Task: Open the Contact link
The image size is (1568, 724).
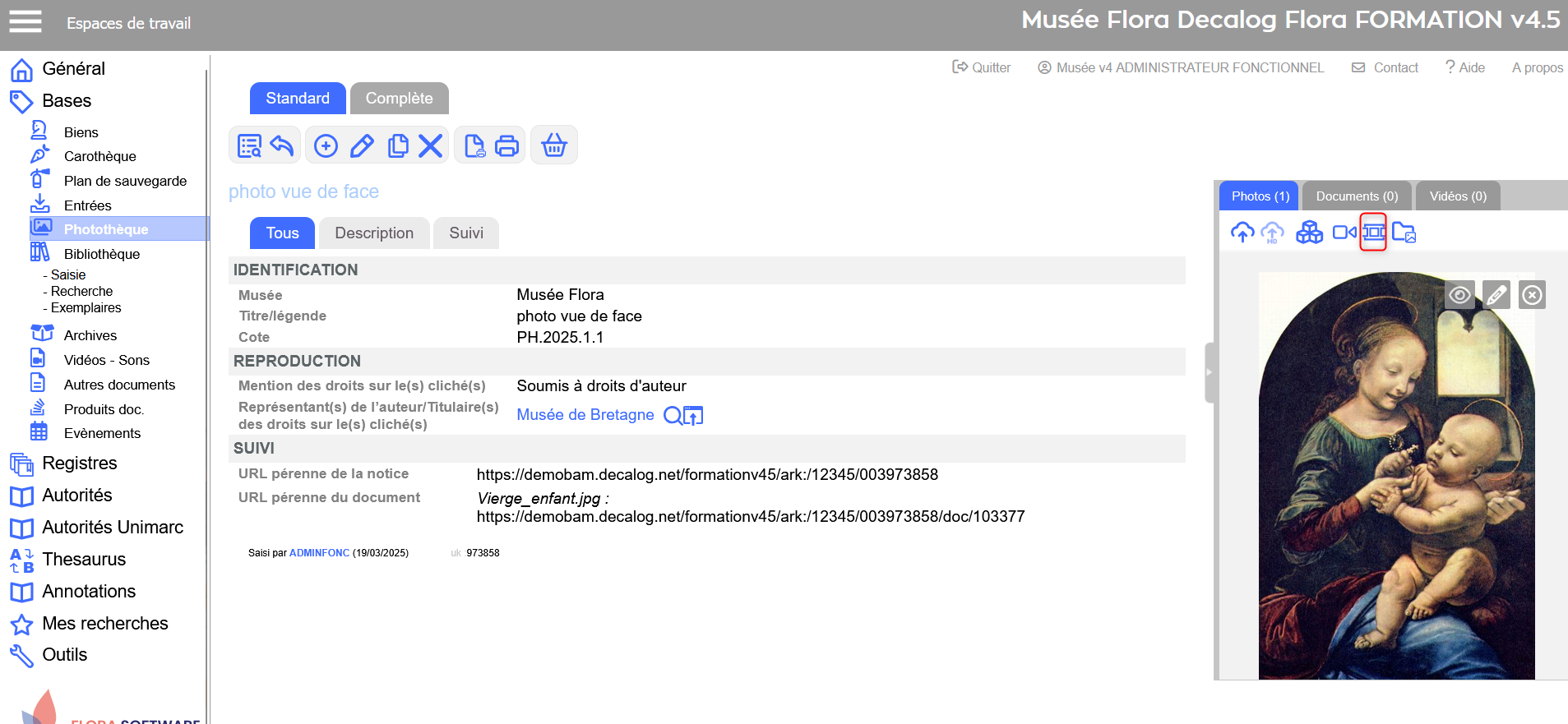Action: tap(1385, 67)
